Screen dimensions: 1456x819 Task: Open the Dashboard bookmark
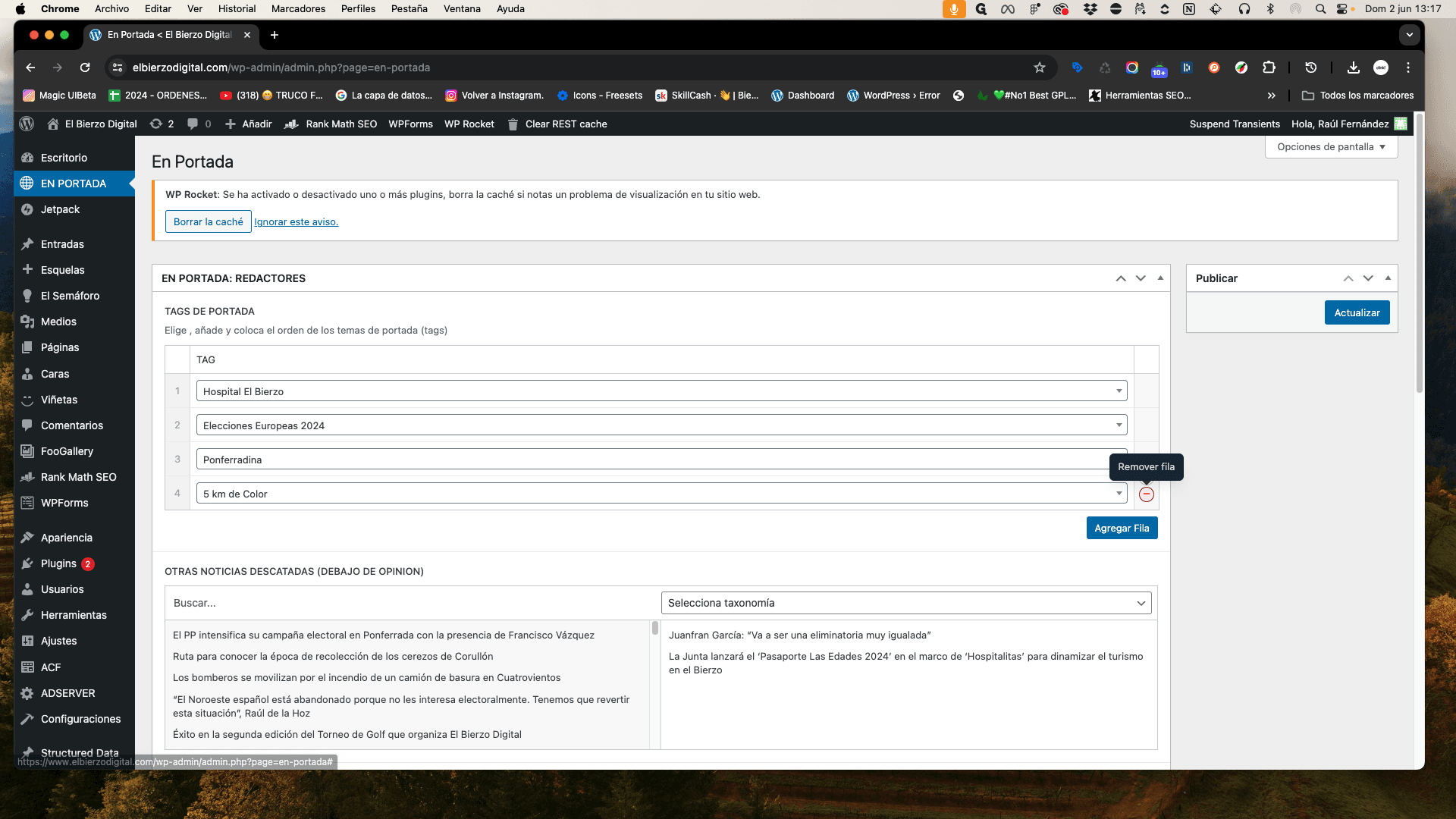pos(802,96)
